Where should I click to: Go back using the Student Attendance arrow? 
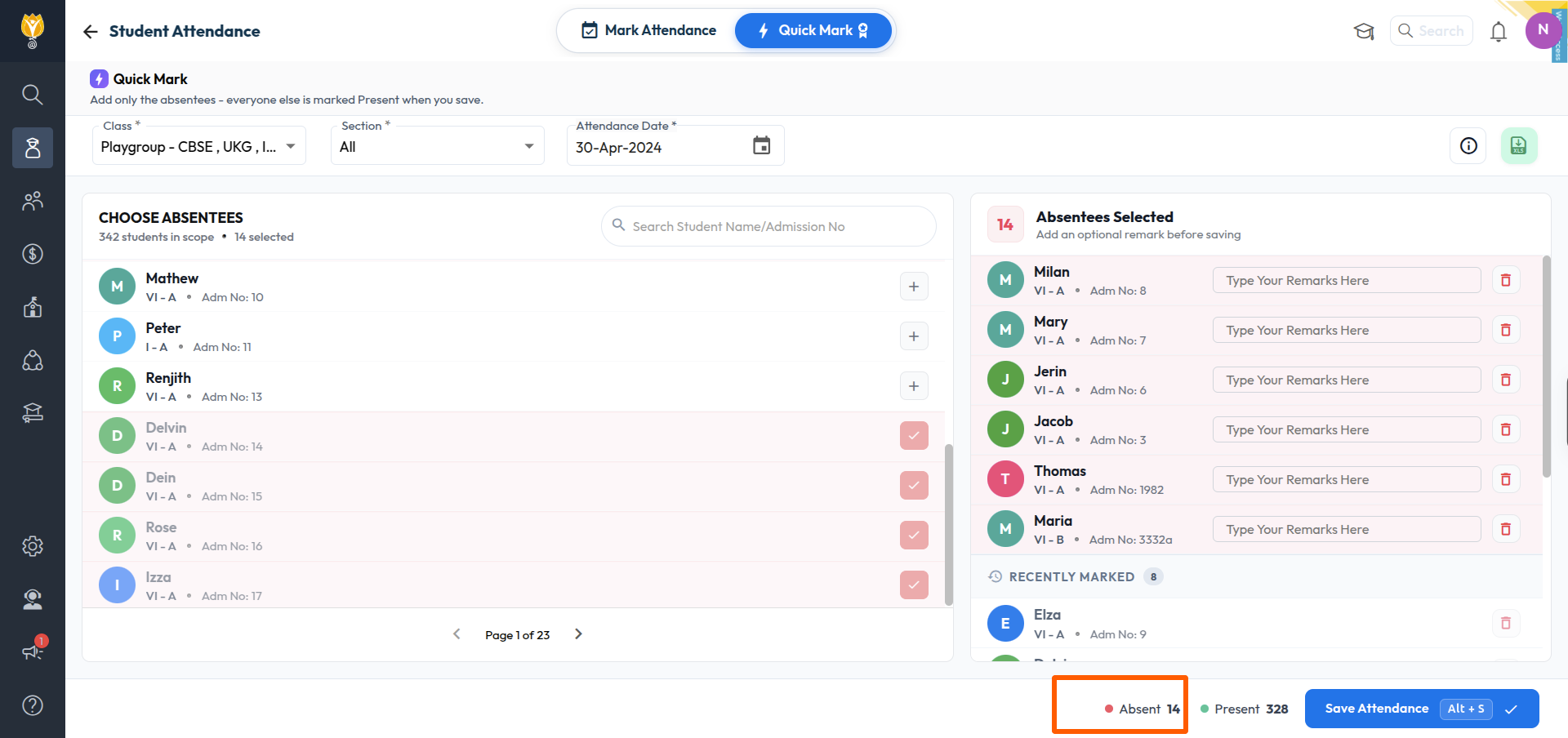coord(90,31)
